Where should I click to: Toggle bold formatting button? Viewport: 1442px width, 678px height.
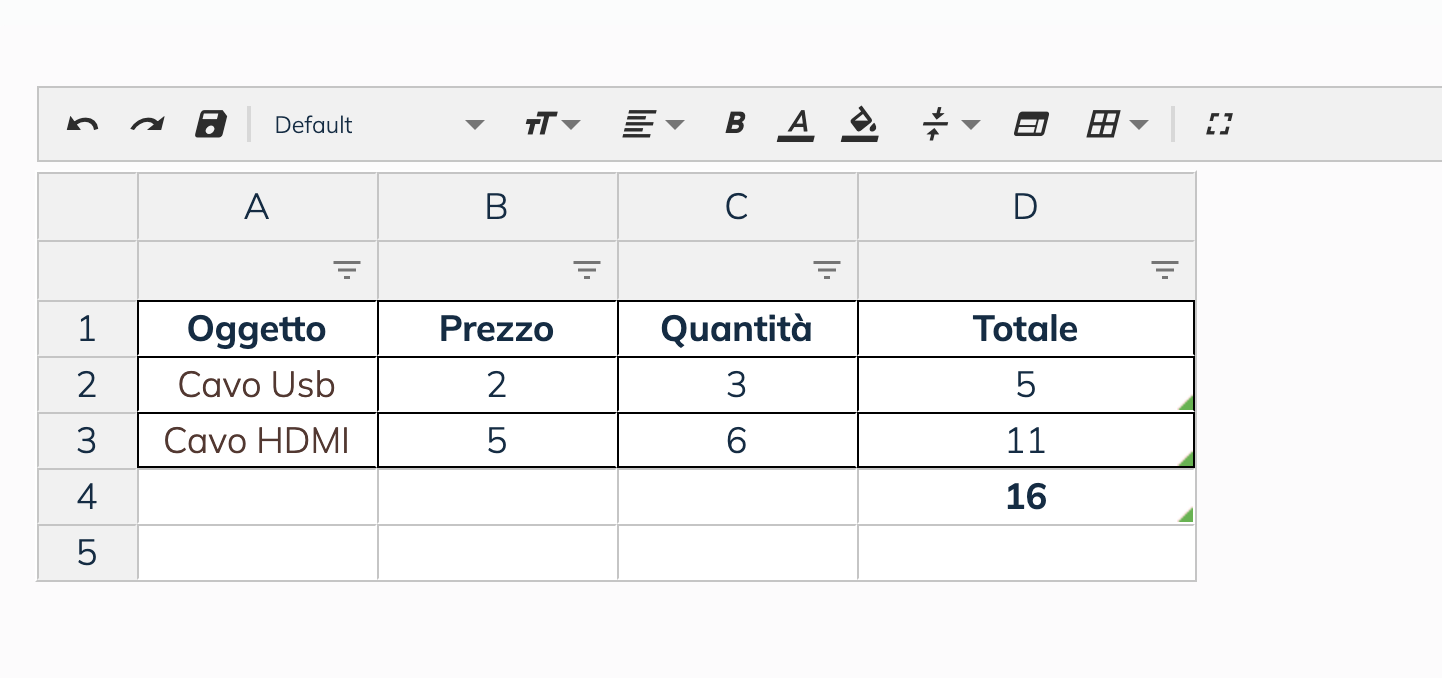(735, 124)
